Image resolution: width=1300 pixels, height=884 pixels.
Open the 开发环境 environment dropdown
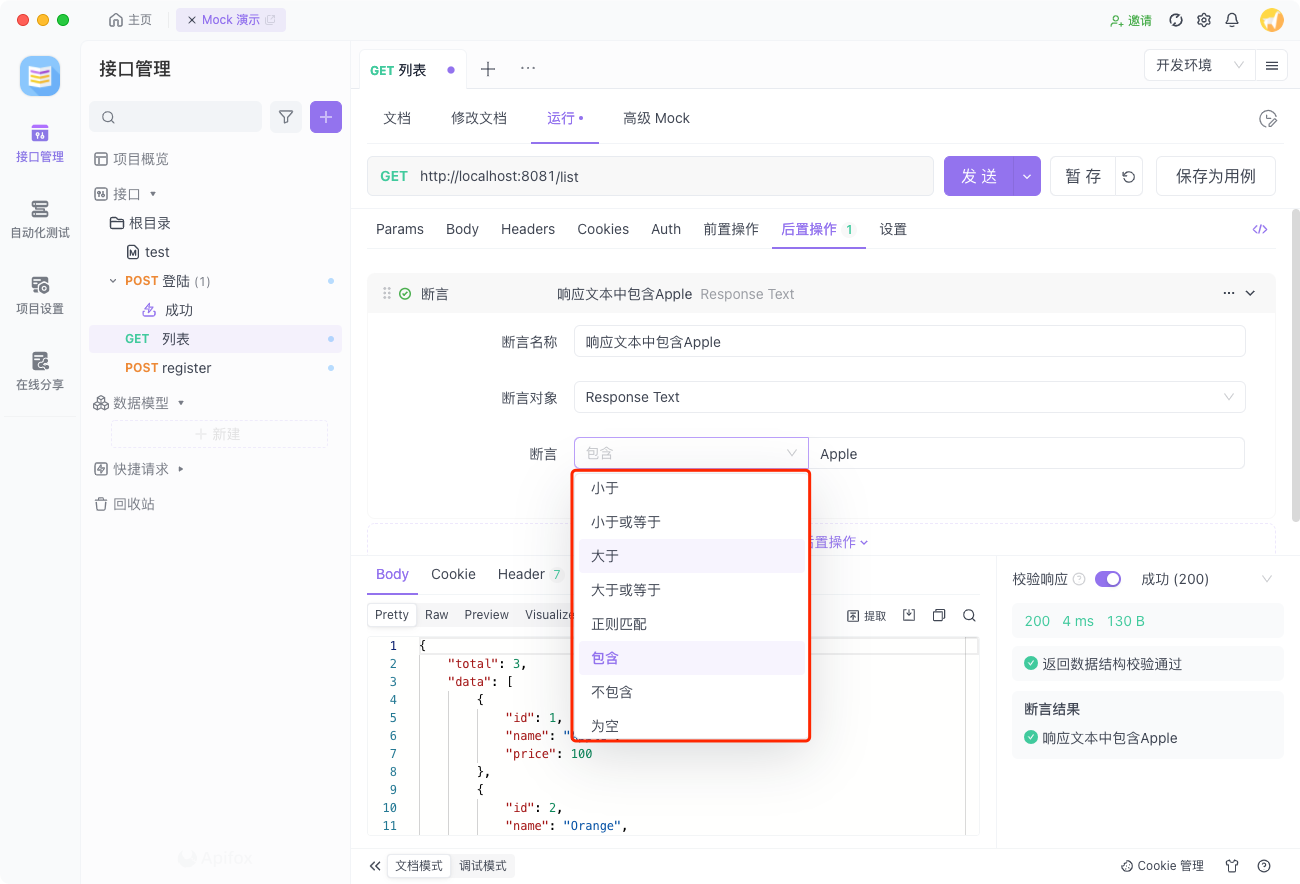pos(1200,65)
